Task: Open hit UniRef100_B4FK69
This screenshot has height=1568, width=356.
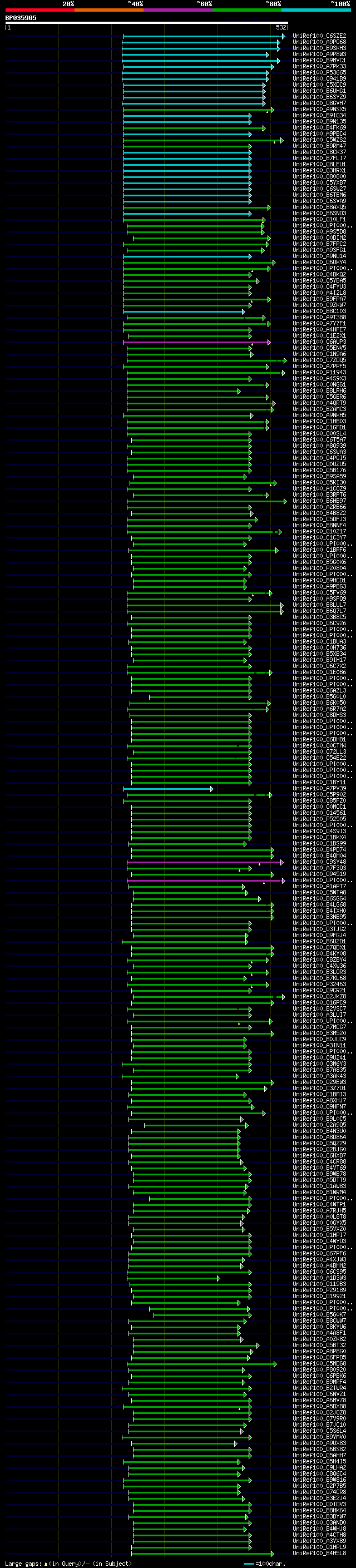Action: point(319,128)
